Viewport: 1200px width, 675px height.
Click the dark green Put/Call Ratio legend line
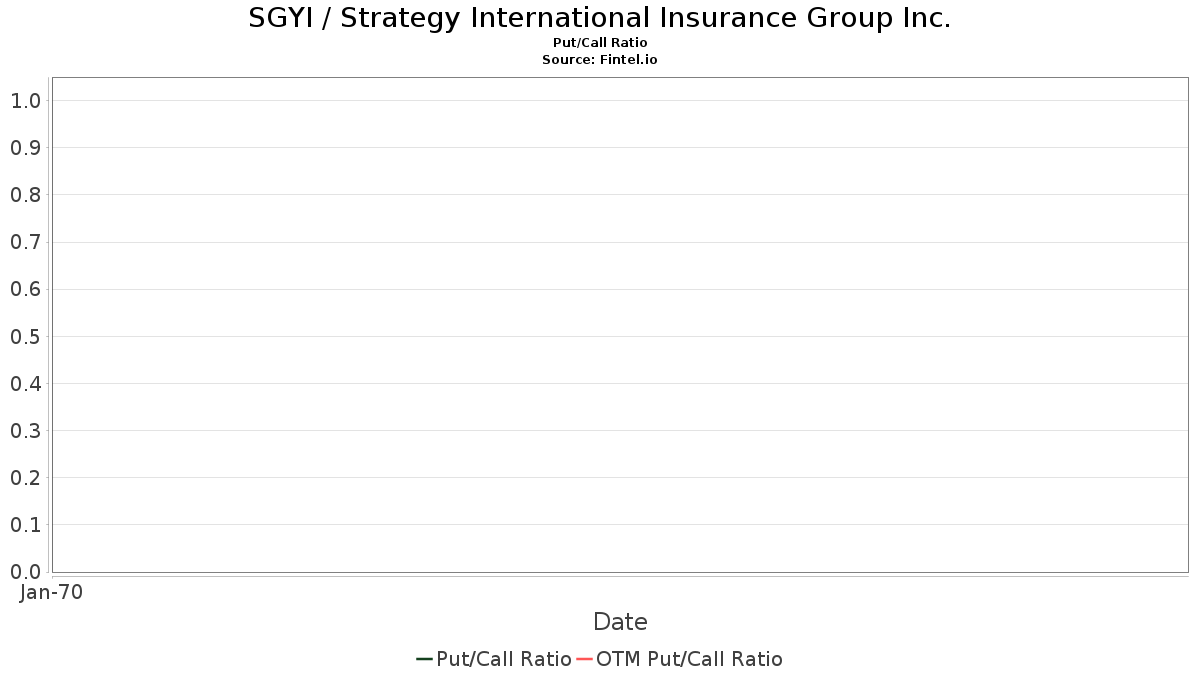(x=424, y=659)
